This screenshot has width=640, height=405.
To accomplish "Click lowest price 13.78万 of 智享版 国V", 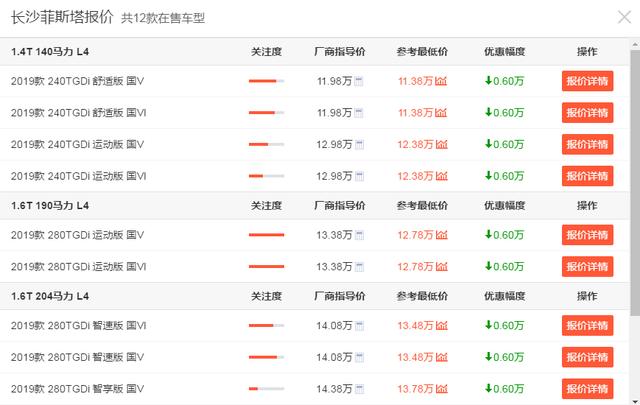I will click(416, 389).
